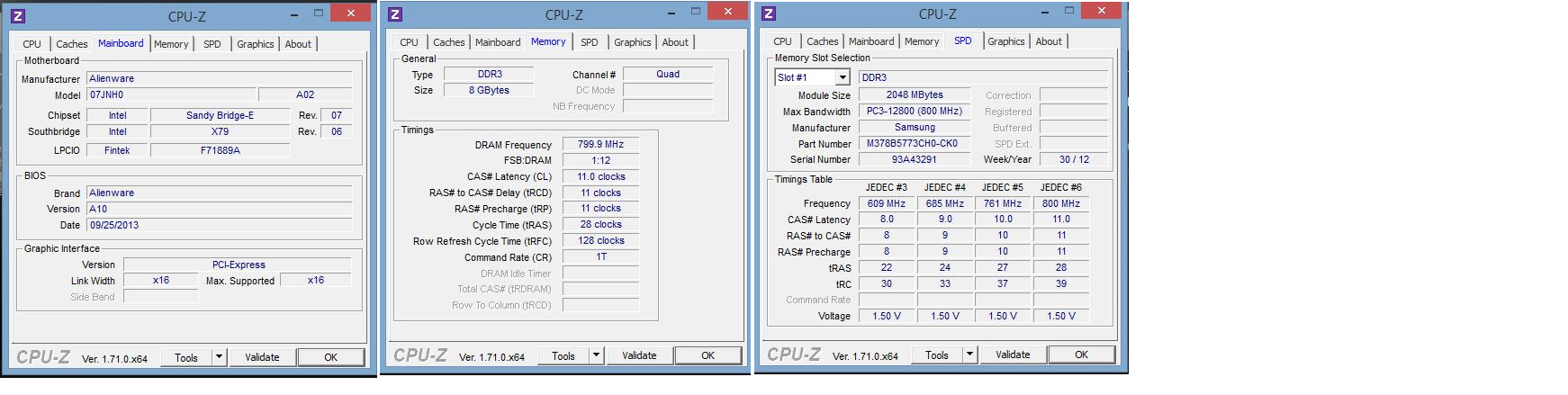The image size is (1568, 395).
Task: Open the Graphics tab in the Memory window
Action: 632,42
